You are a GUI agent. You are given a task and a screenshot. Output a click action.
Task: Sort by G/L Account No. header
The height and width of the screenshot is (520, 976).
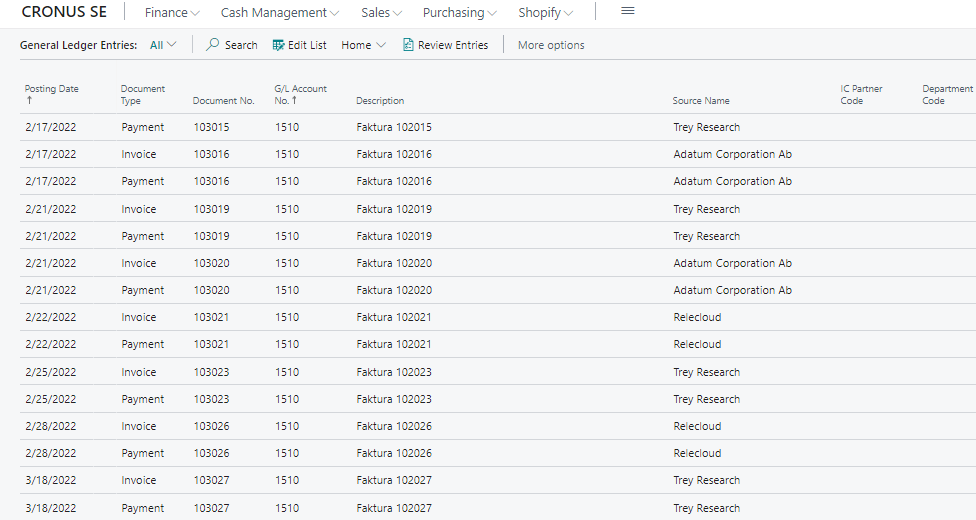300,95
